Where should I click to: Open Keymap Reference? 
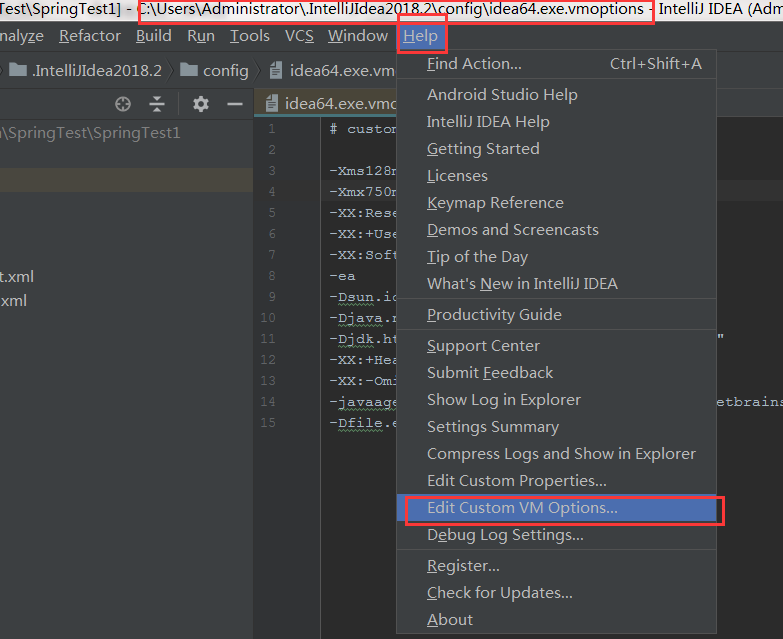click(x=556, y=203)
